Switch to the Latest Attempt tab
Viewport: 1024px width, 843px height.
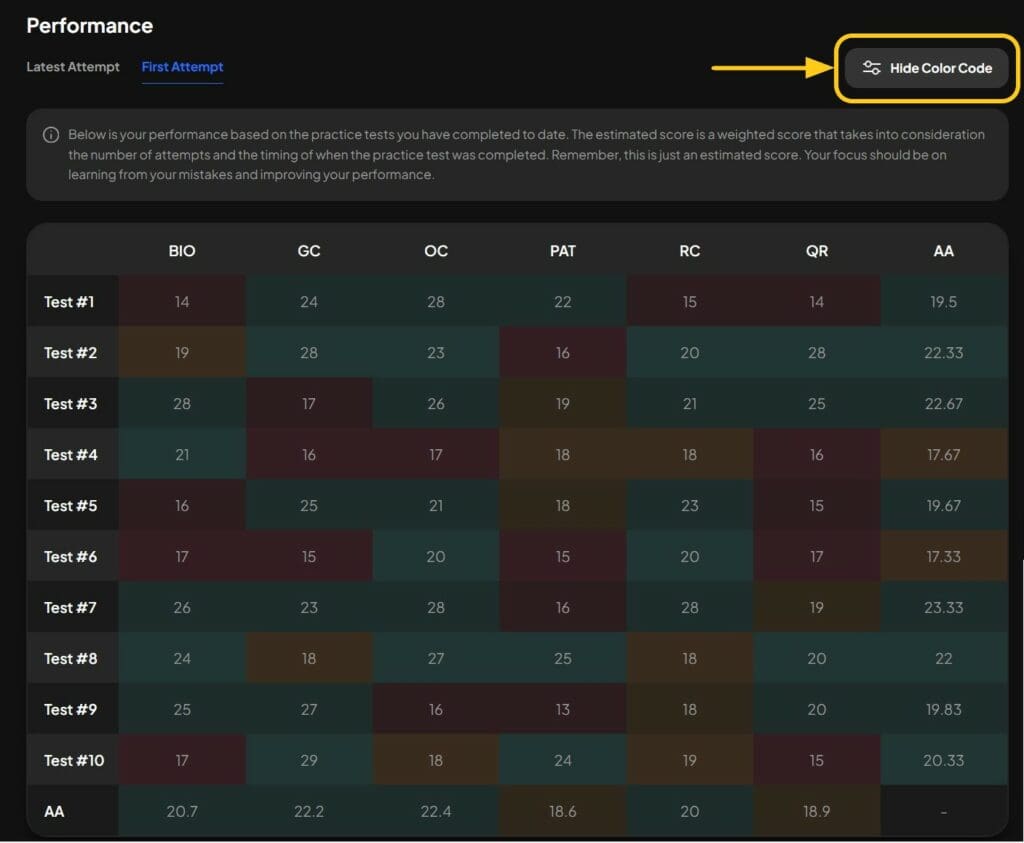(x=72, y=67)
